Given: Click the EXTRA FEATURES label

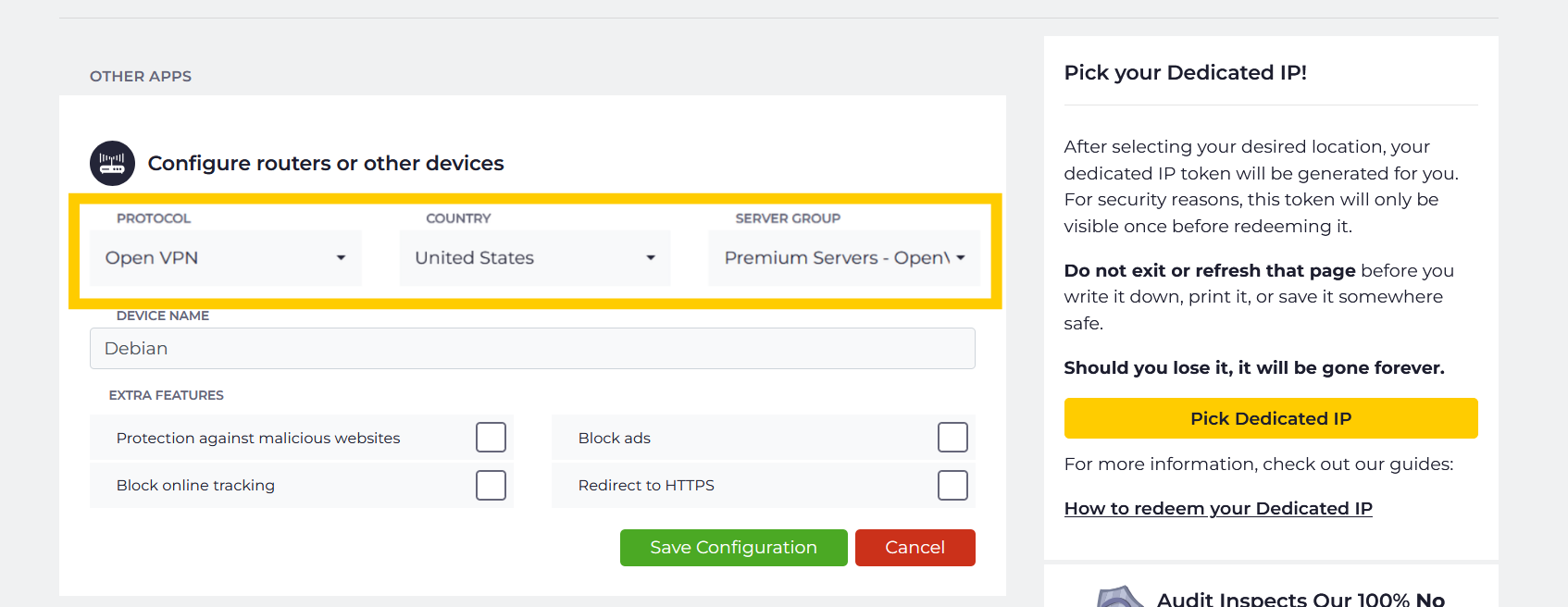Looking at the screenshot, I should [x=167, y=395].
